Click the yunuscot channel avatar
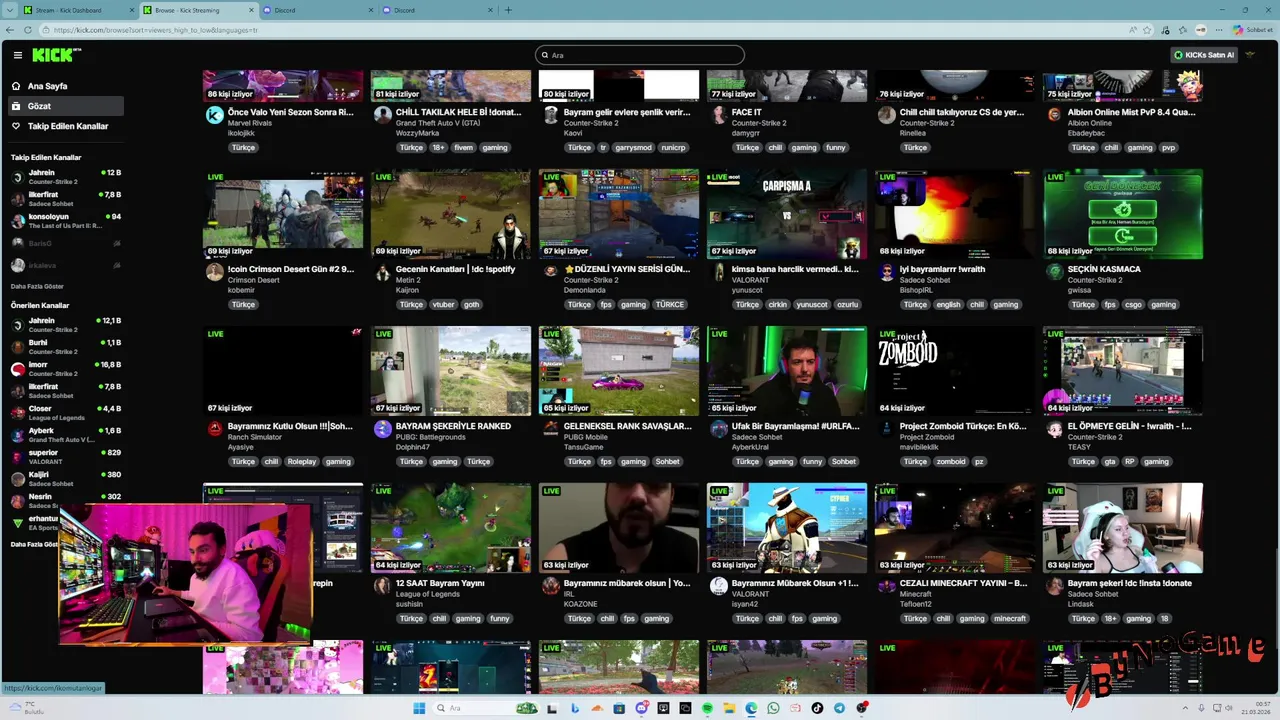 (x=718, y=272)
